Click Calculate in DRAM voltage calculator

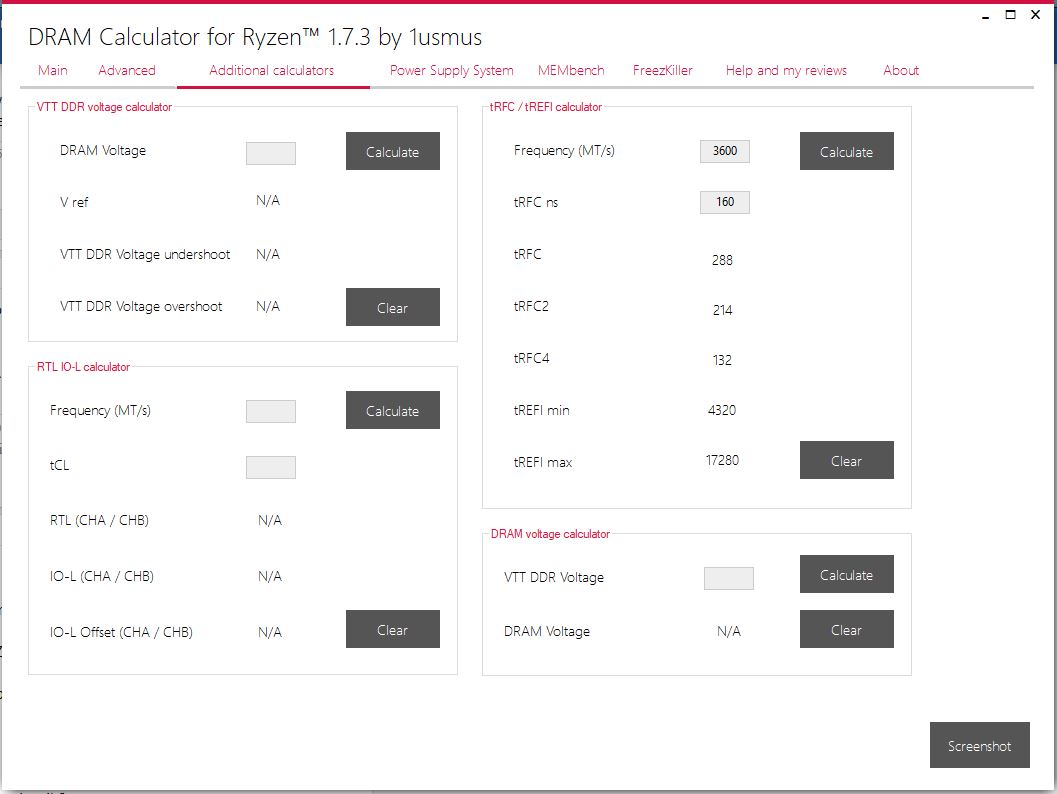point(847,574)
